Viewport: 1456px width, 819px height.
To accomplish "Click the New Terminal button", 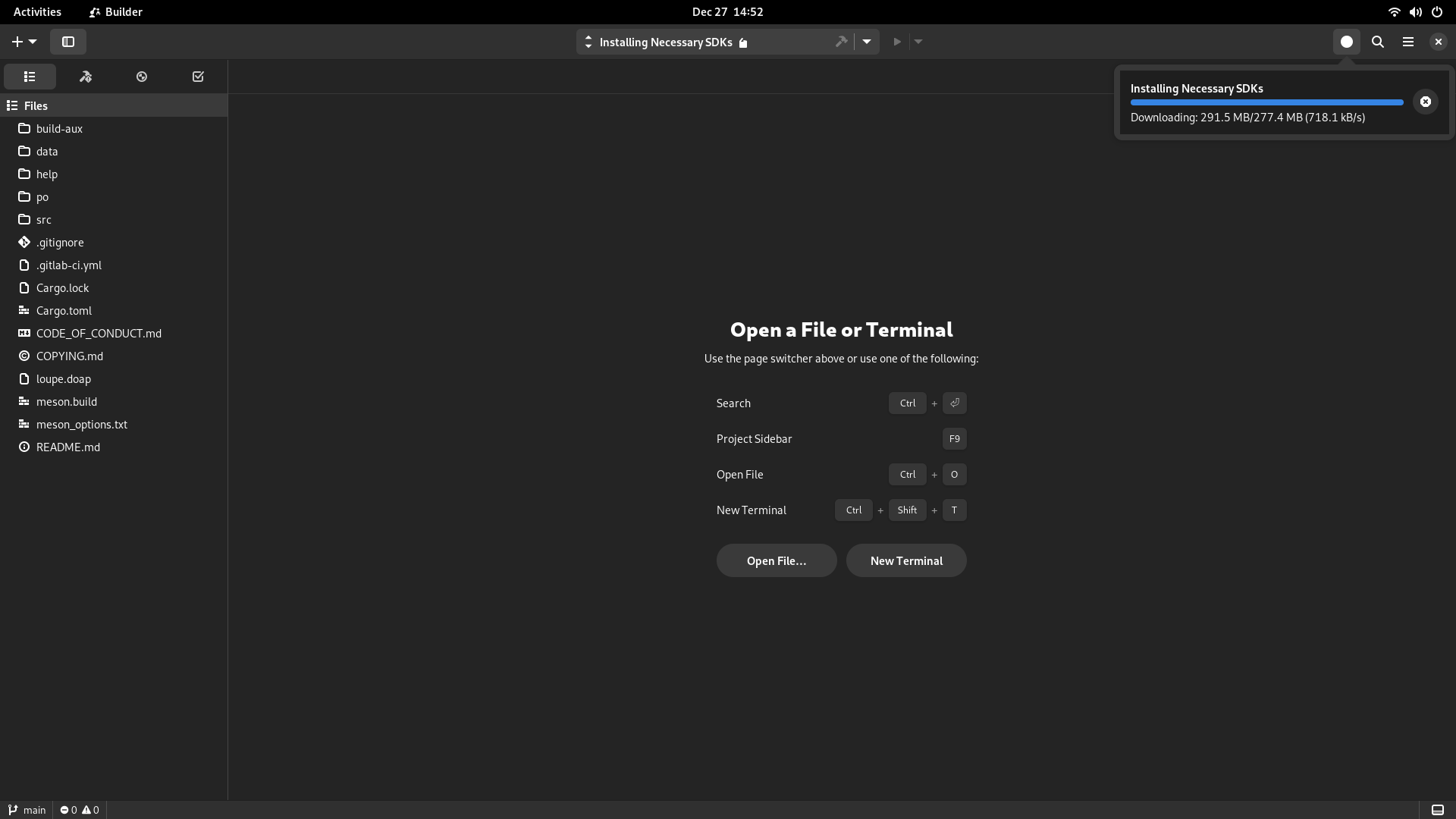I will pos(906,560).
